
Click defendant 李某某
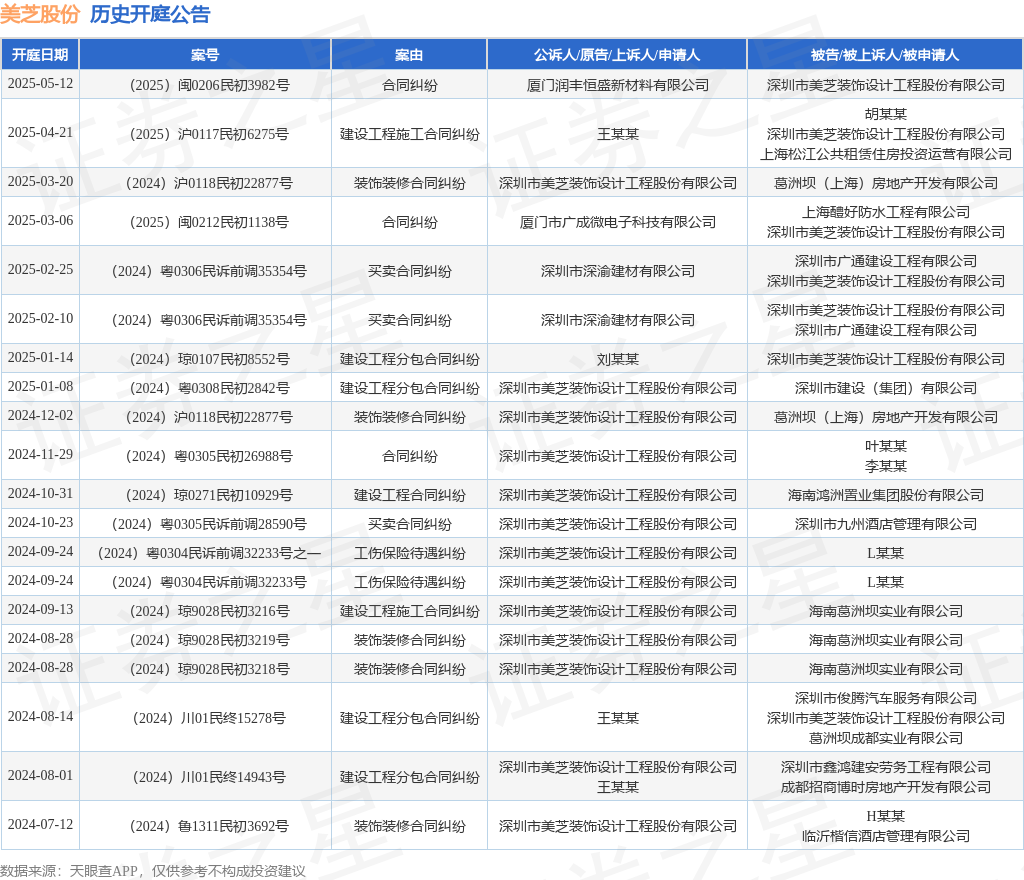tap(886, 466)
